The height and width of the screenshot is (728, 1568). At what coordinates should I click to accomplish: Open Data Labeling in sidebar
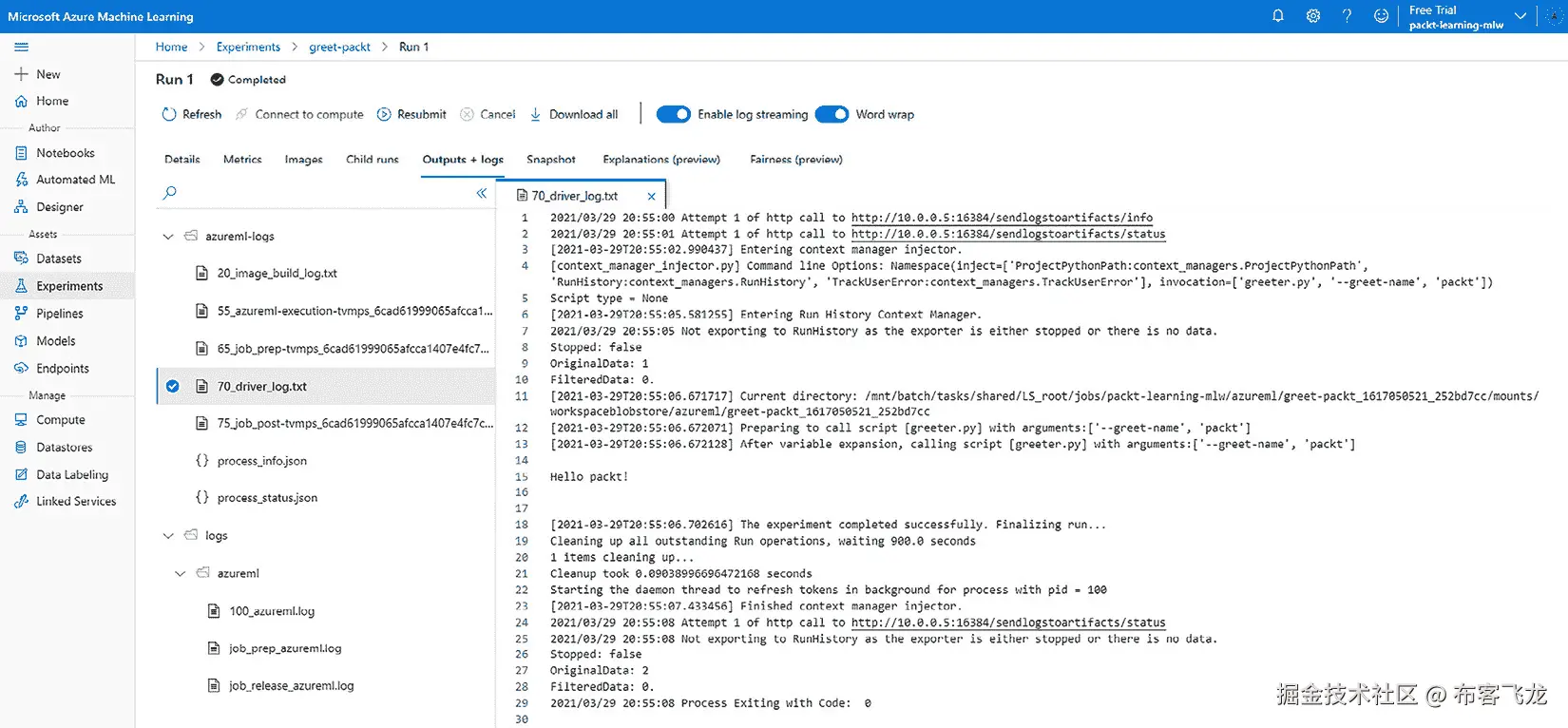click(x=62, y=475)
